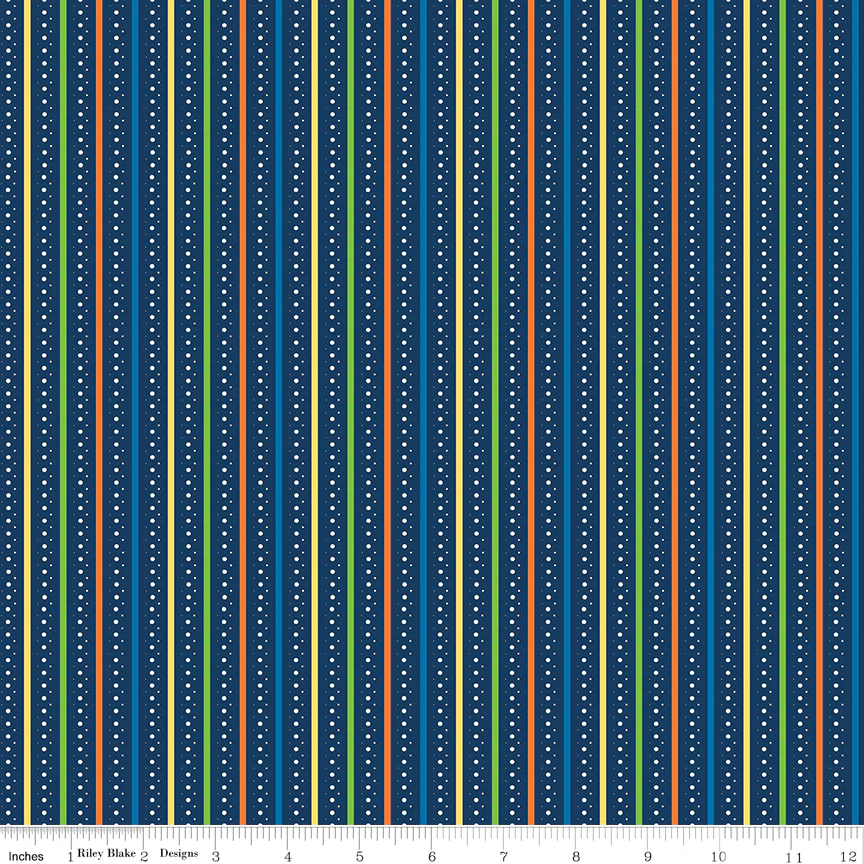Pick the ruler number 6 mark
This screenshot has width=864, height=864.
(x=432, y=857)
